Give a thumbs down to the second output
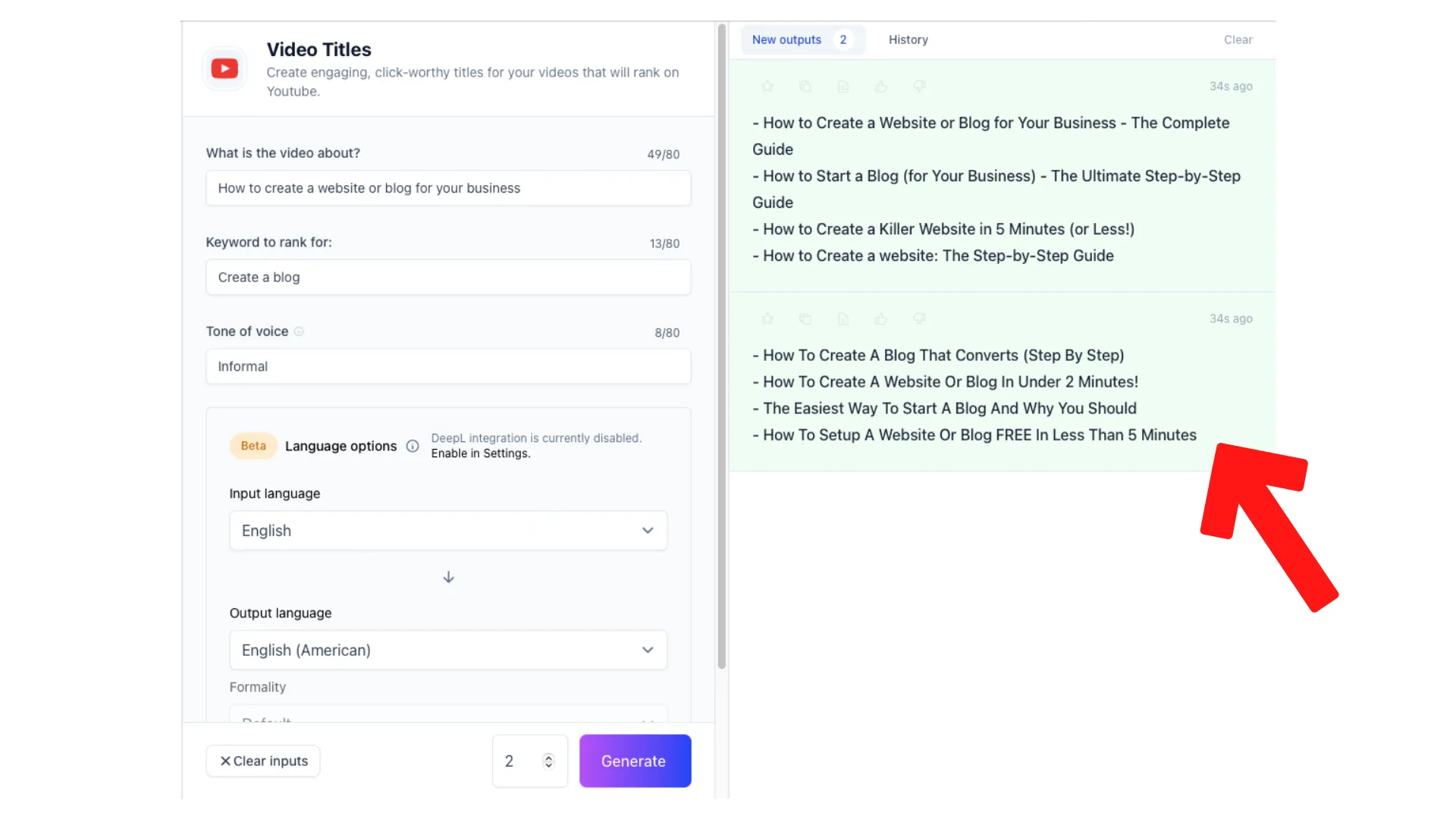This screenshot has width=1456, height=819. pyautogui.click(x=919, y=318)
